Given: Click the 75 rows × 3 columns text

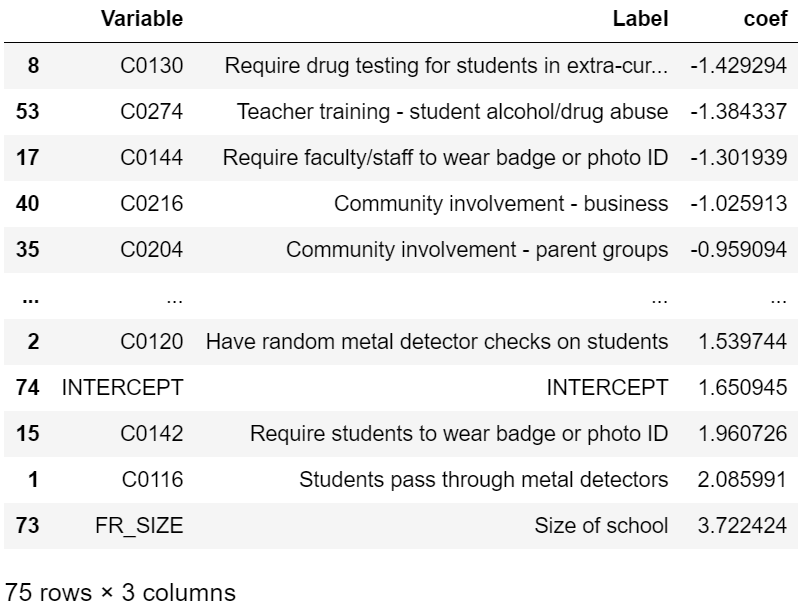Looking at the screenshot, I should point(120,592).
